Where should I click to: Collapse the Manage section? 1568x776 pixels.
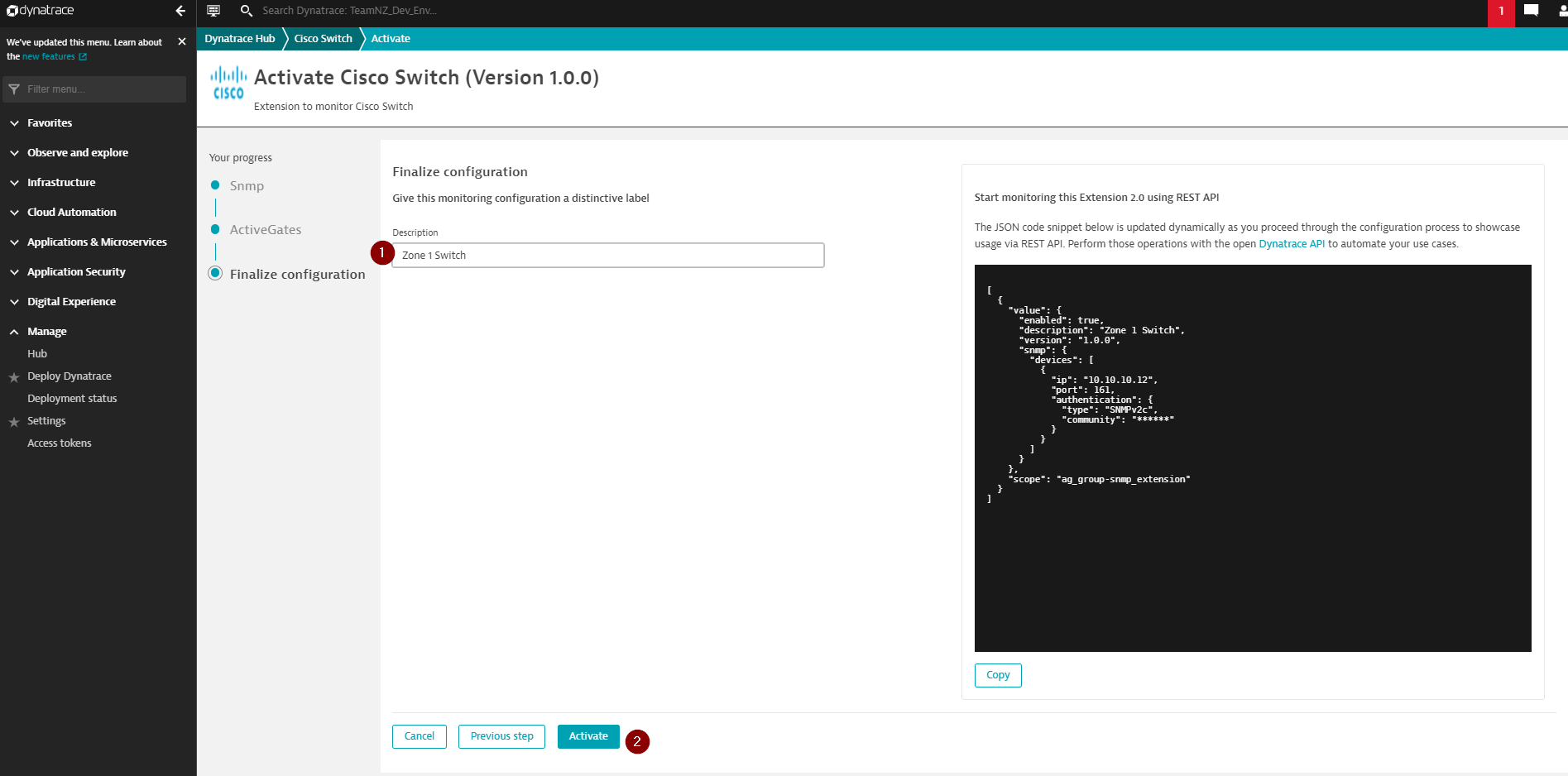[47, 331]
